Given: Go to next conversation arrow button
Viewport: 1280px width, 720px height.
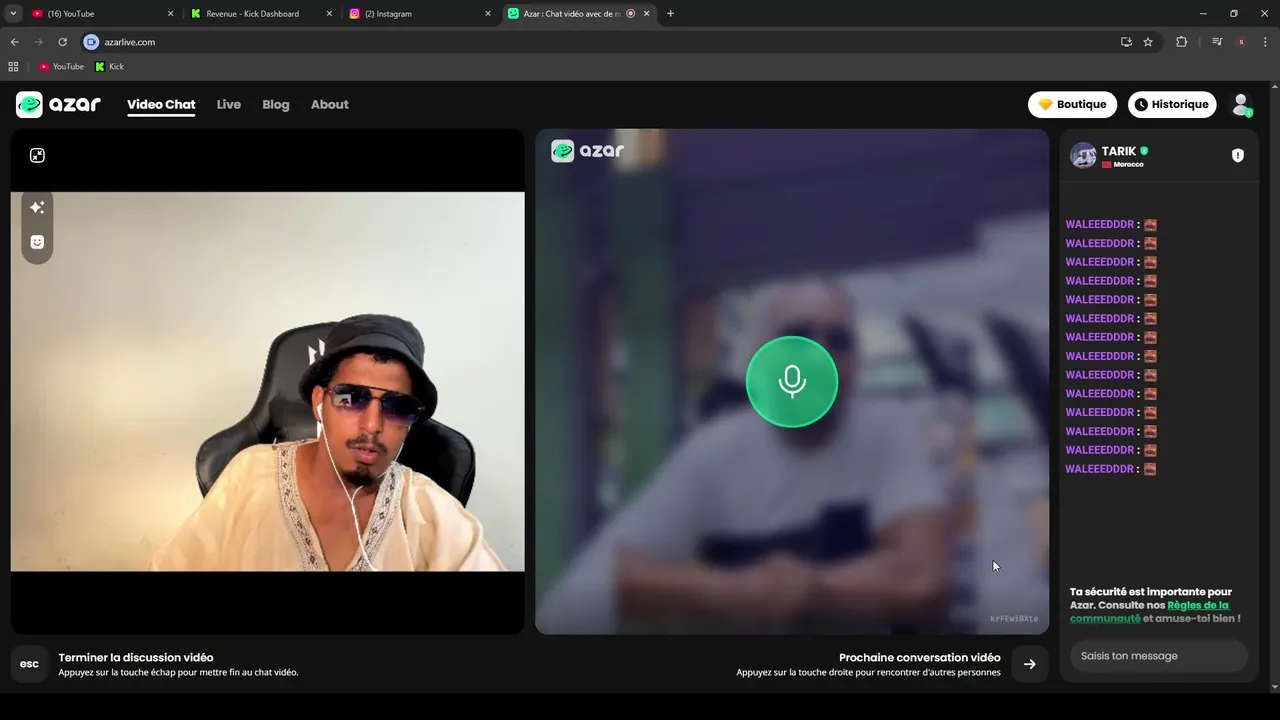Looking at the screenshot, I should 1030,664.
